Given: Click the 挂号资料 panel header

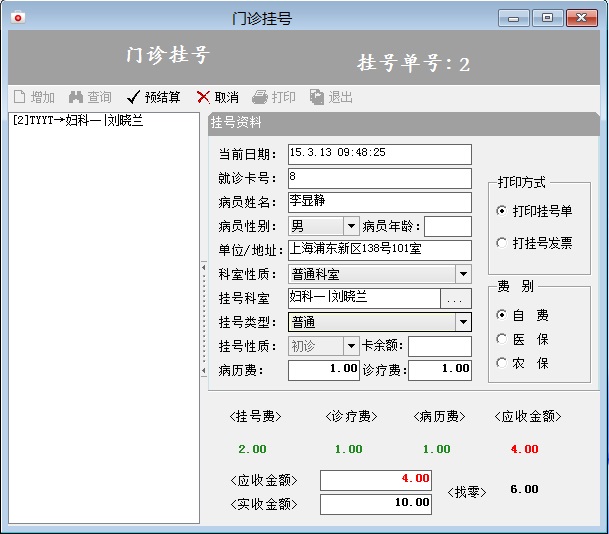Looking at the screenshot, I should click(x=404, y=123).
